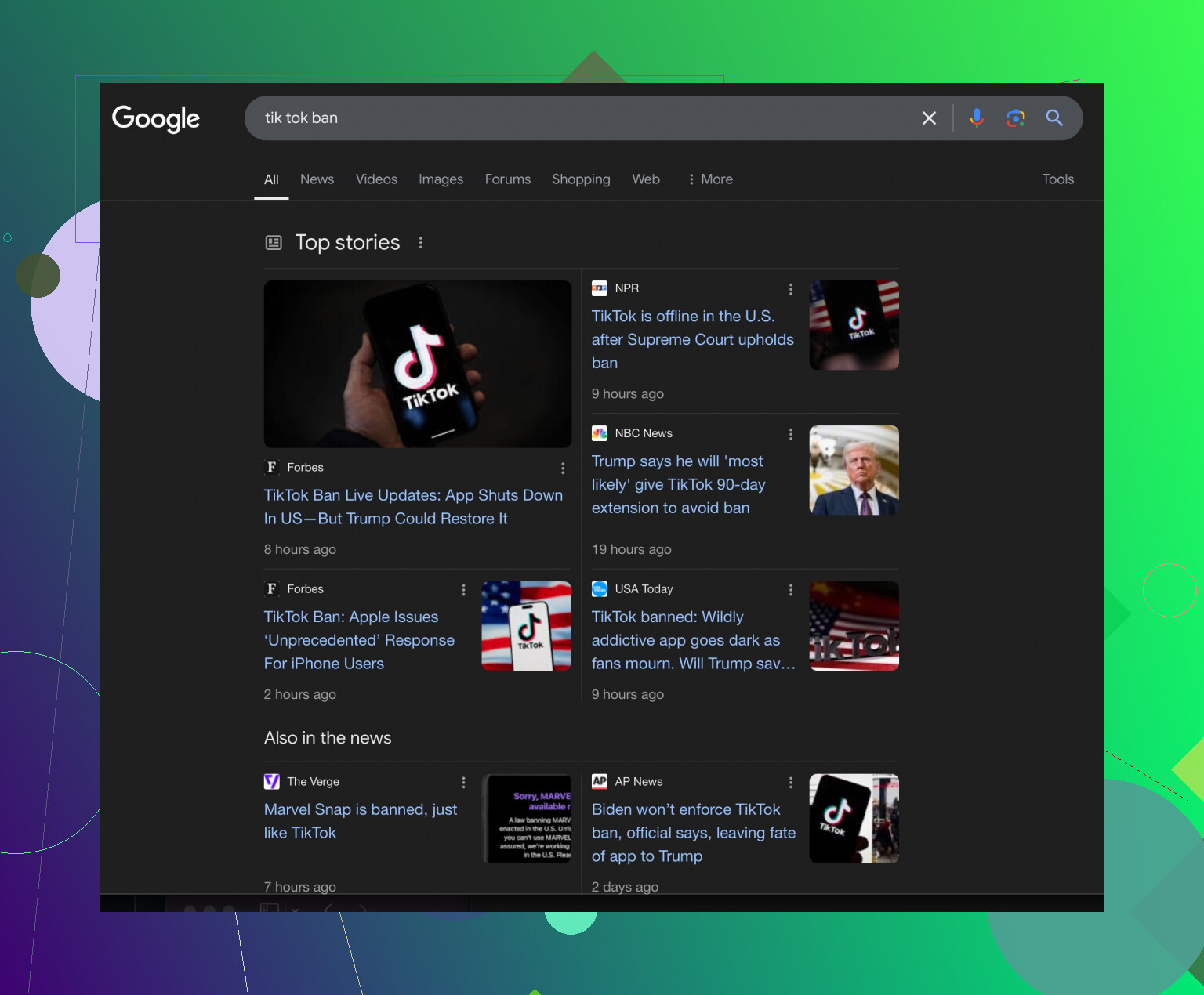Open Google Lens image search icon
This screenshot has height=995, width=1204.
pyautogui.click(x=1016, y=118)
